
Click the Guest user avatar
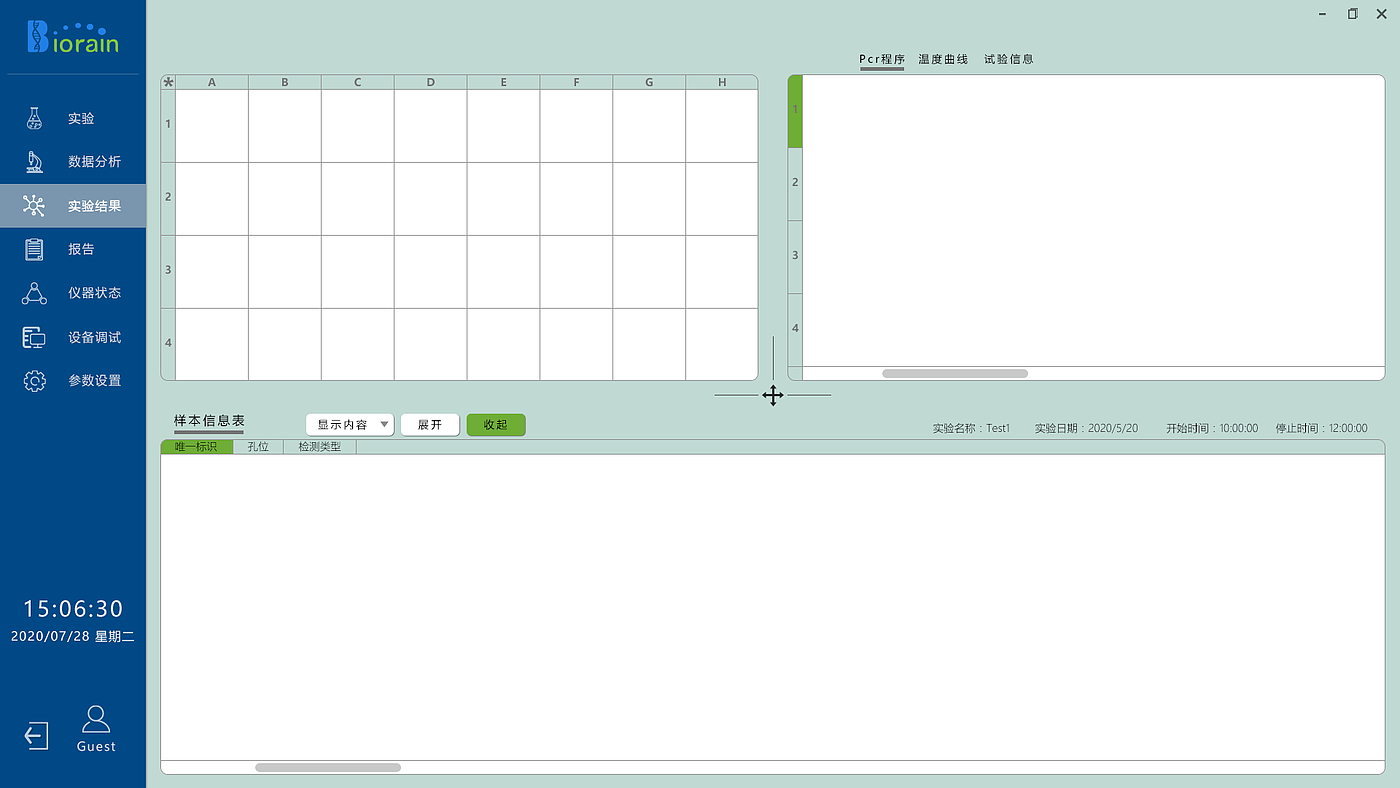(96, 720)
